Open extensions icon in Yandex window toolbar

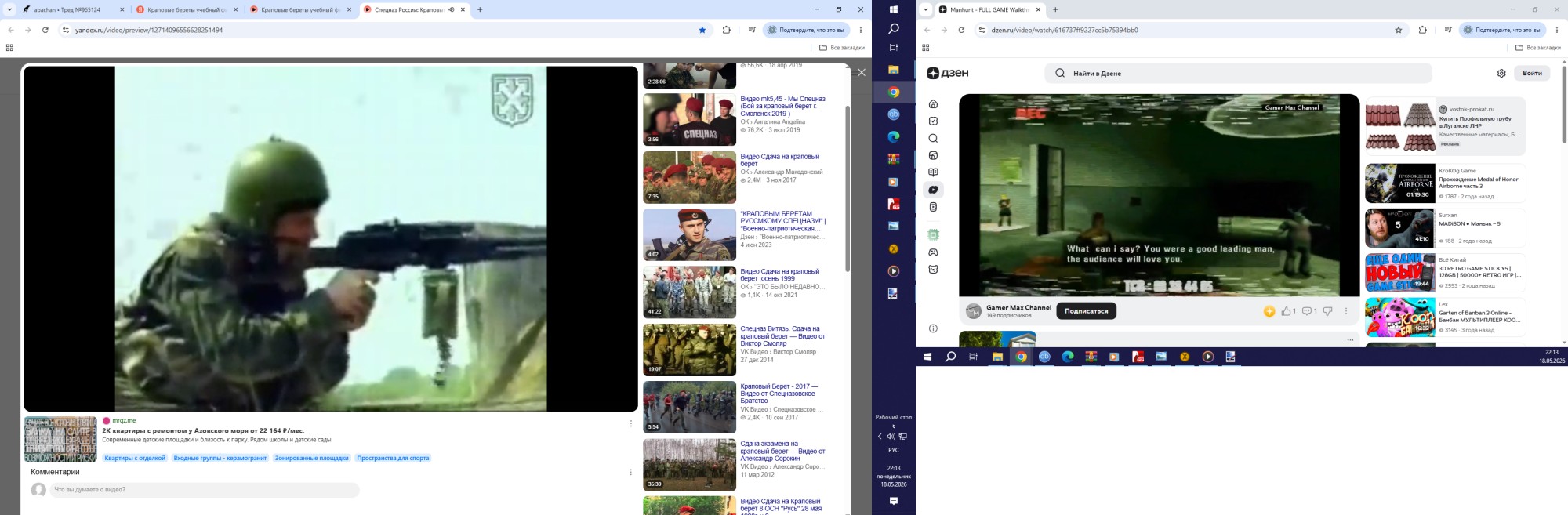click(x=726, y=30)
